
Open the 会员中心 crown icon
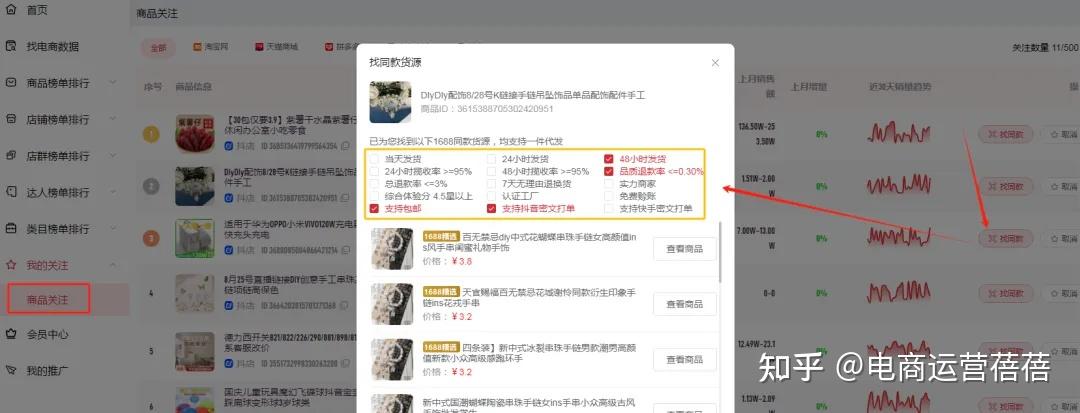10,335
